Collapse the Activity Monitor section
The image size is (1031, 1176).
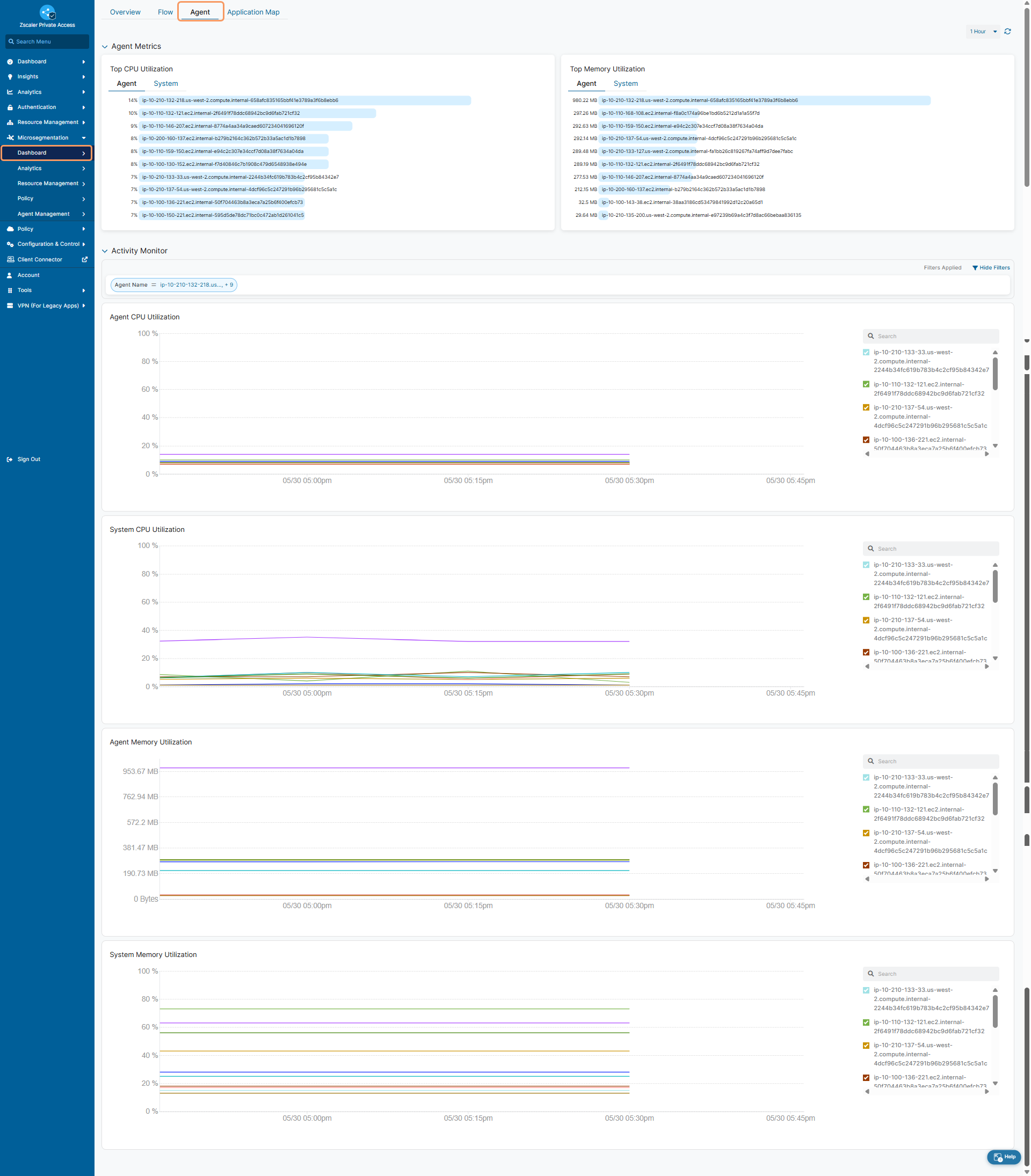[105, 251]
